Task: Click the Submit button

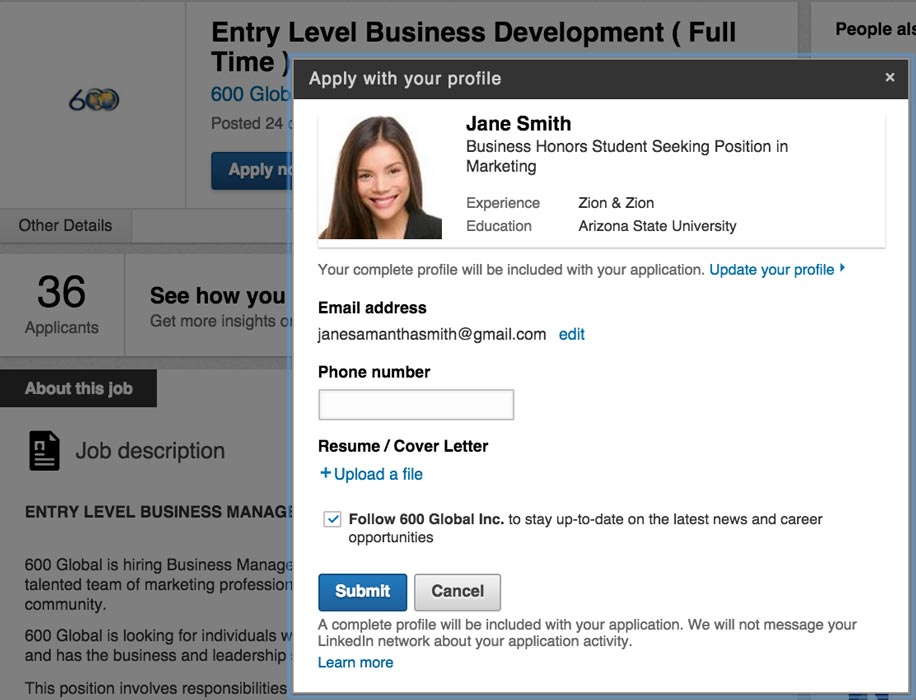Action: coord(362,591)
